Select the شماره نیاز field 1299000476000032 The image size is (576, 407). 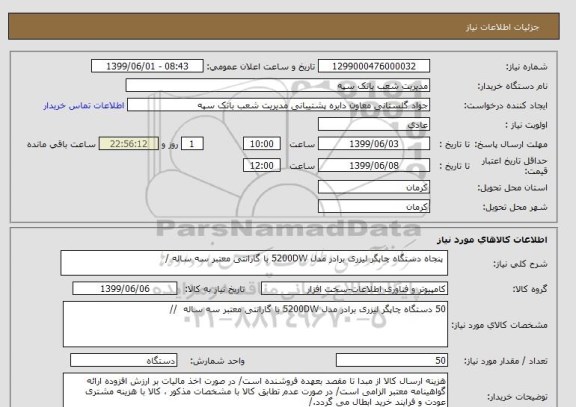[374, 66]
